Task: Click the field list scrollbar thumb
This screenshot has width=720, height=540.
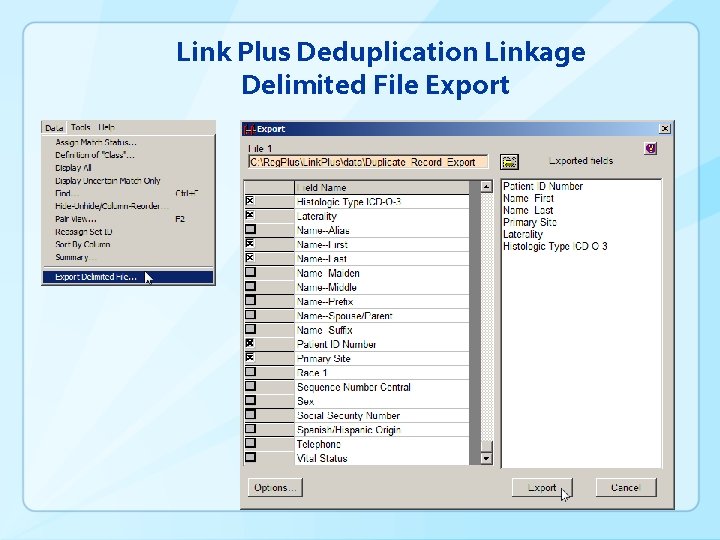Action: (x=486, y=446)
